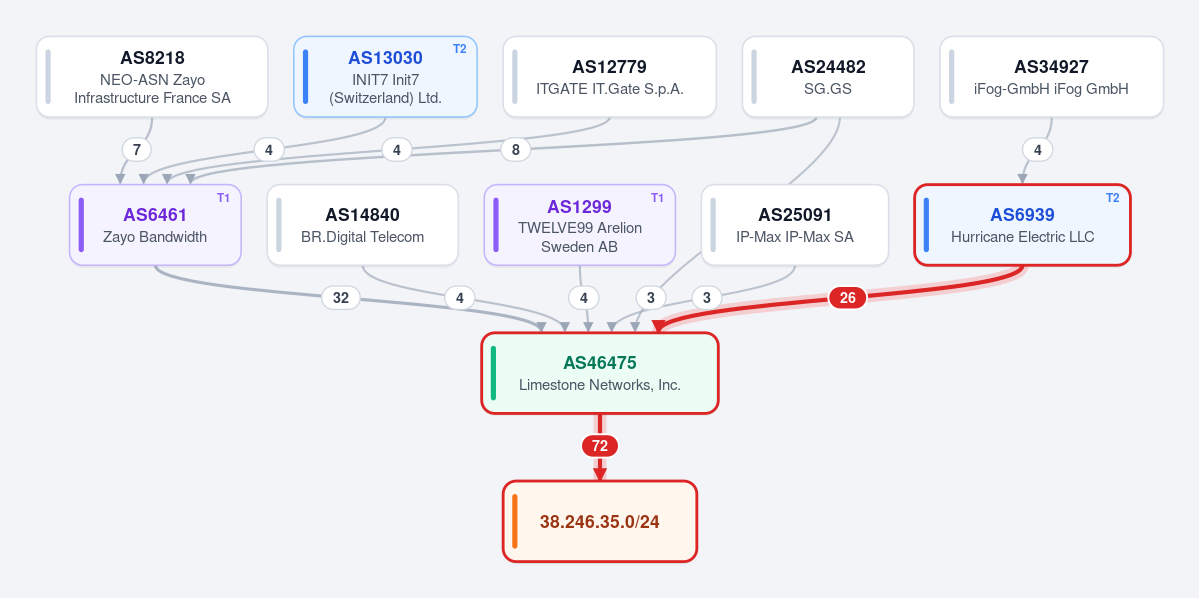Click the 38.246.35.0/24 prefix node
This screenshot has height=598, width=1199.
600,522
